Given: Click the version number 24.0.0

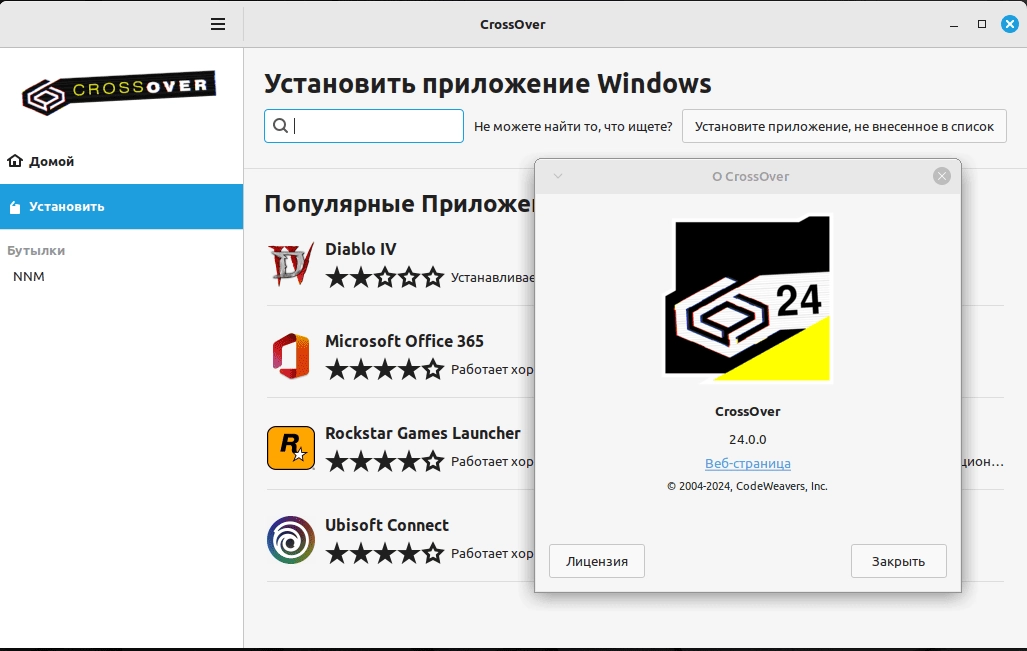Looking at the screenshot, I should point(747,439).
